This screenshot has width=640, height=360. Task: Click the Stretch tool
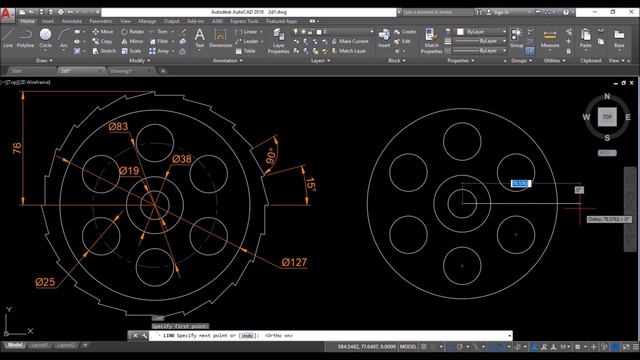[104, 51]
